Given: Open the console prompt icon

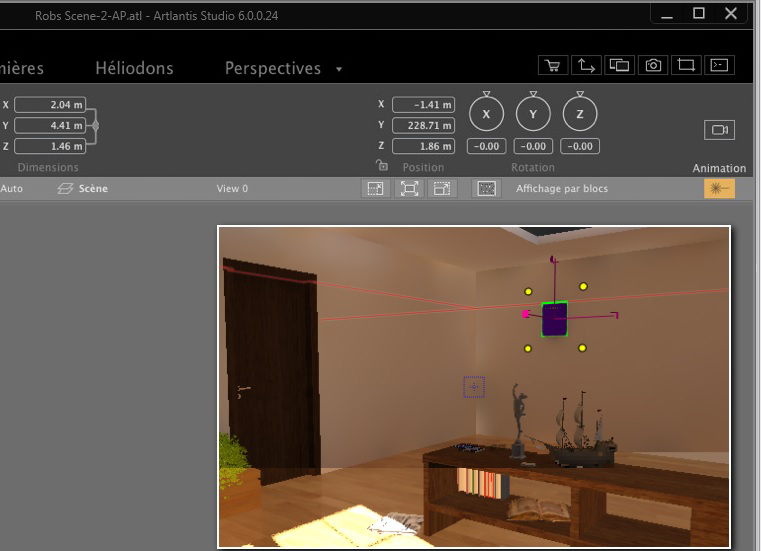Looking at the screenshot, I should point(719,66).
